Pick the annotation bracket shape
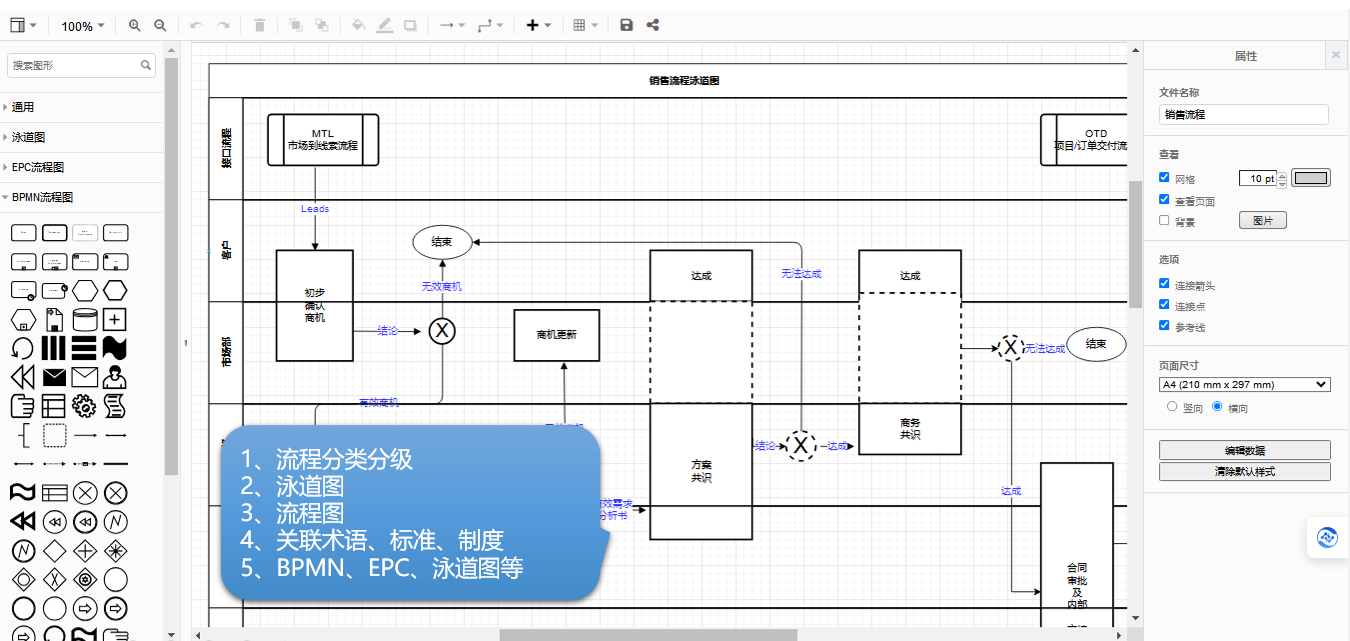Screen dimensions: 1350x641 (23, 435)
